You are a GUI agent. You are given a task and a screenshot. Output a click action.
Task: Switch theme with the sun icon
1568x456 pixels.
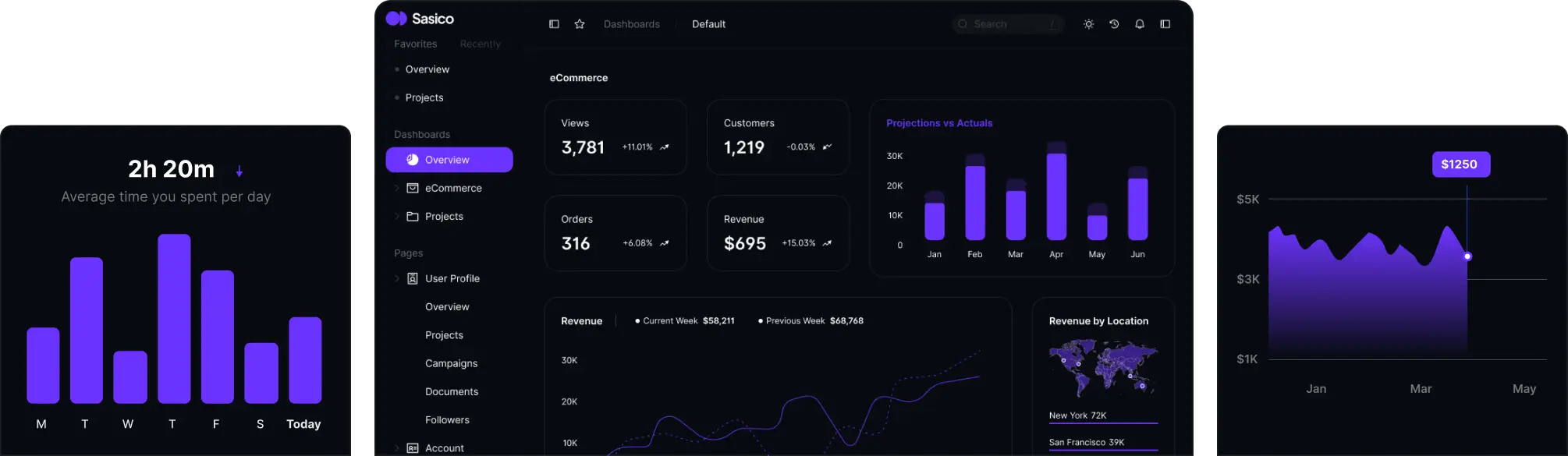point(1089,24)
